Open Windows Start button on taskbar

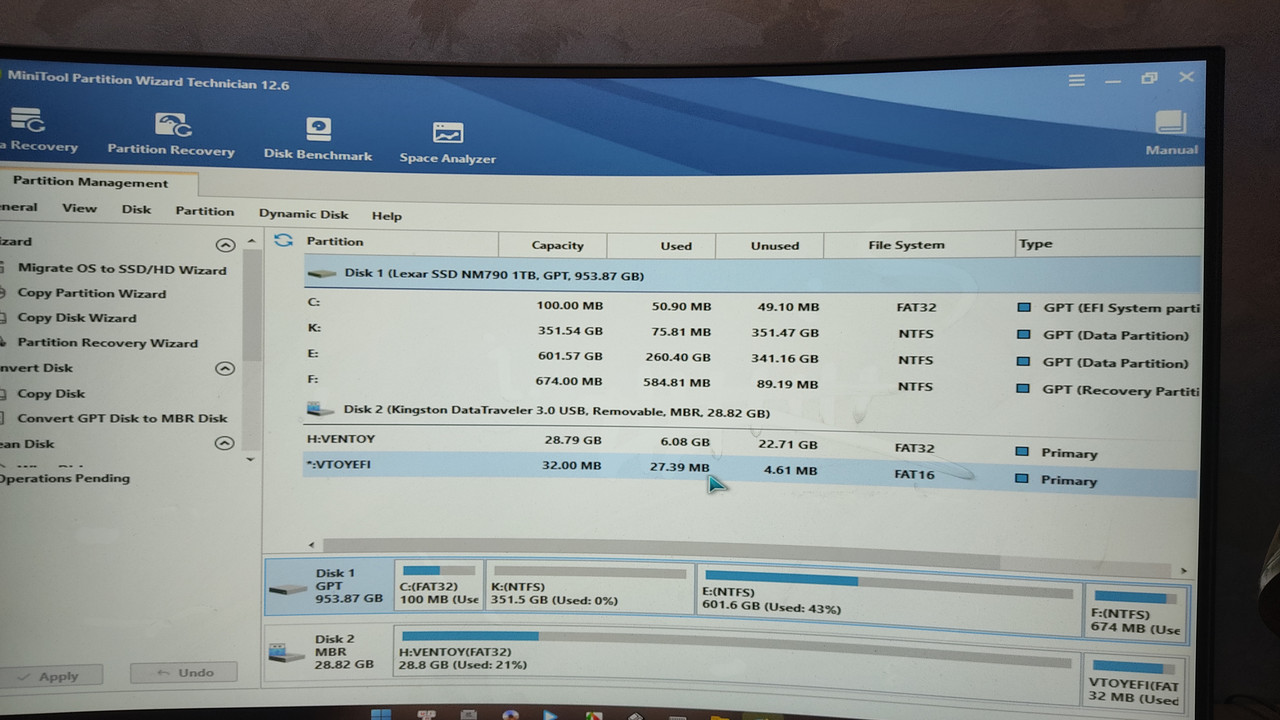381,714
